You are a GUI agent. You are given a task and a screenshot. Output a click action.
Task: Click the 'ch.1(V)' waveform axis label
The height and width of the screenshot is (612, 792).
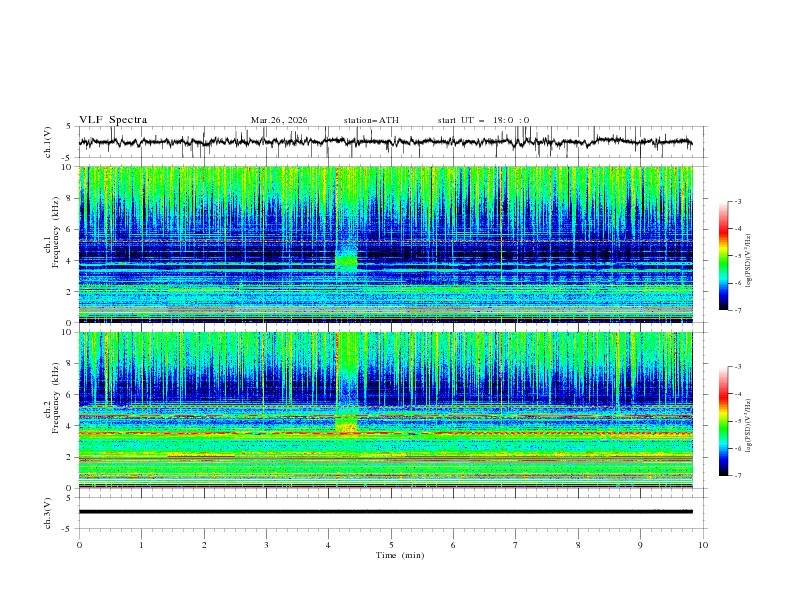coord(48,142)
